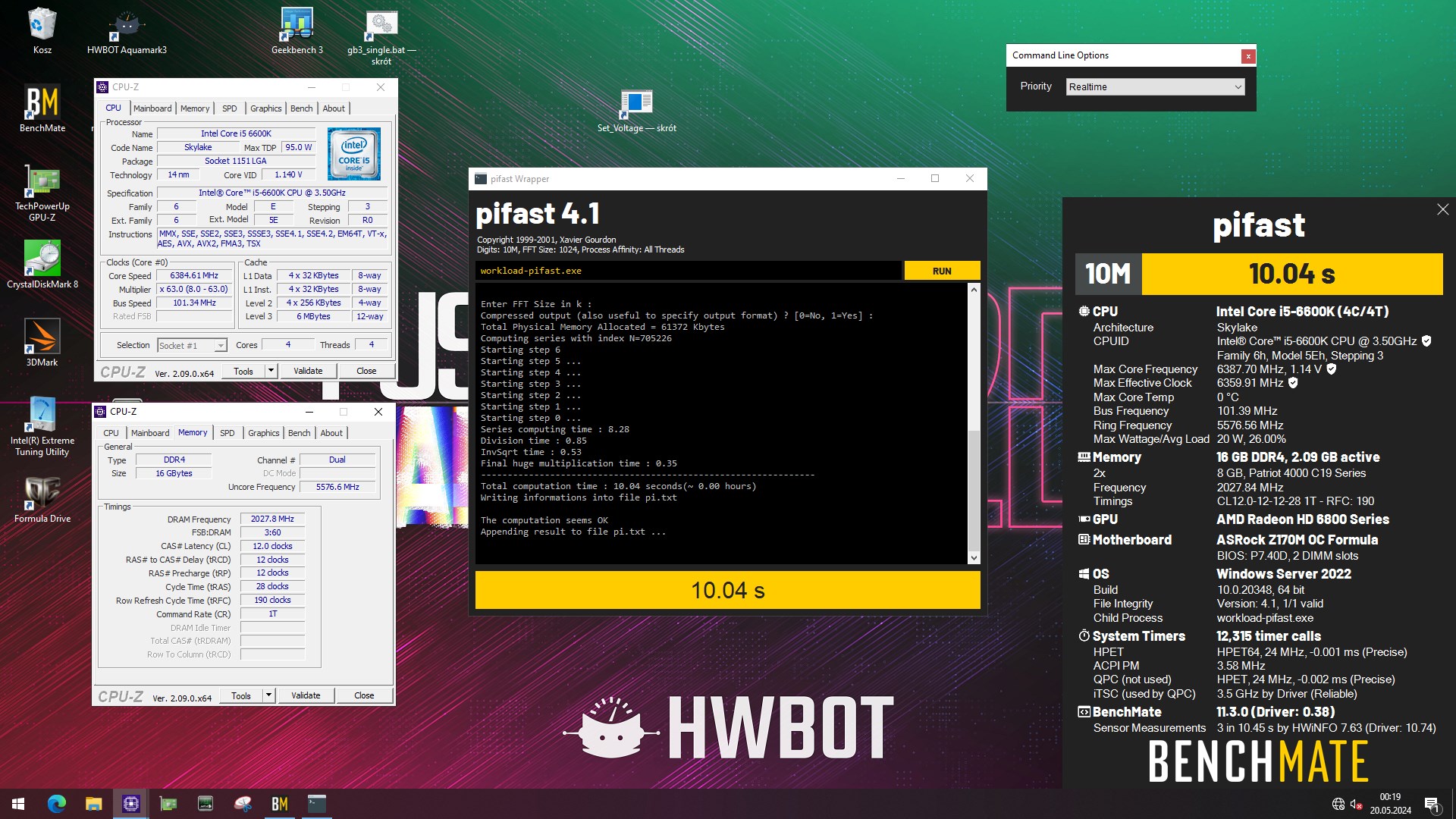Open HWBOT Aquamark3 desktop shortcut

pos(127,30)
